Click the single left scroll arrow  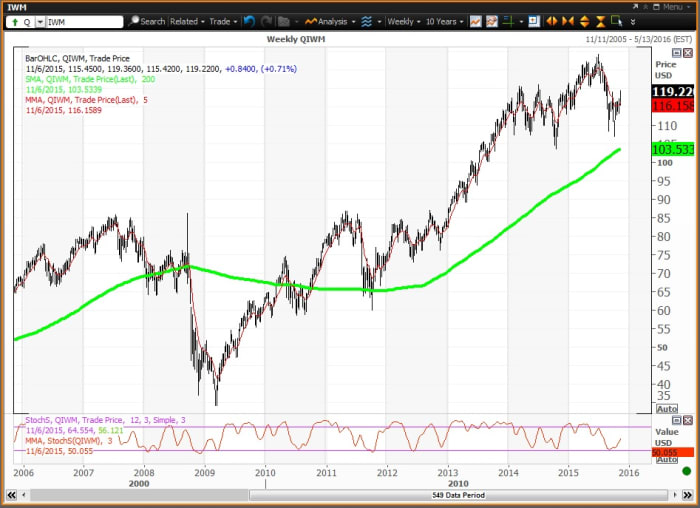click(x=24, y=495)
